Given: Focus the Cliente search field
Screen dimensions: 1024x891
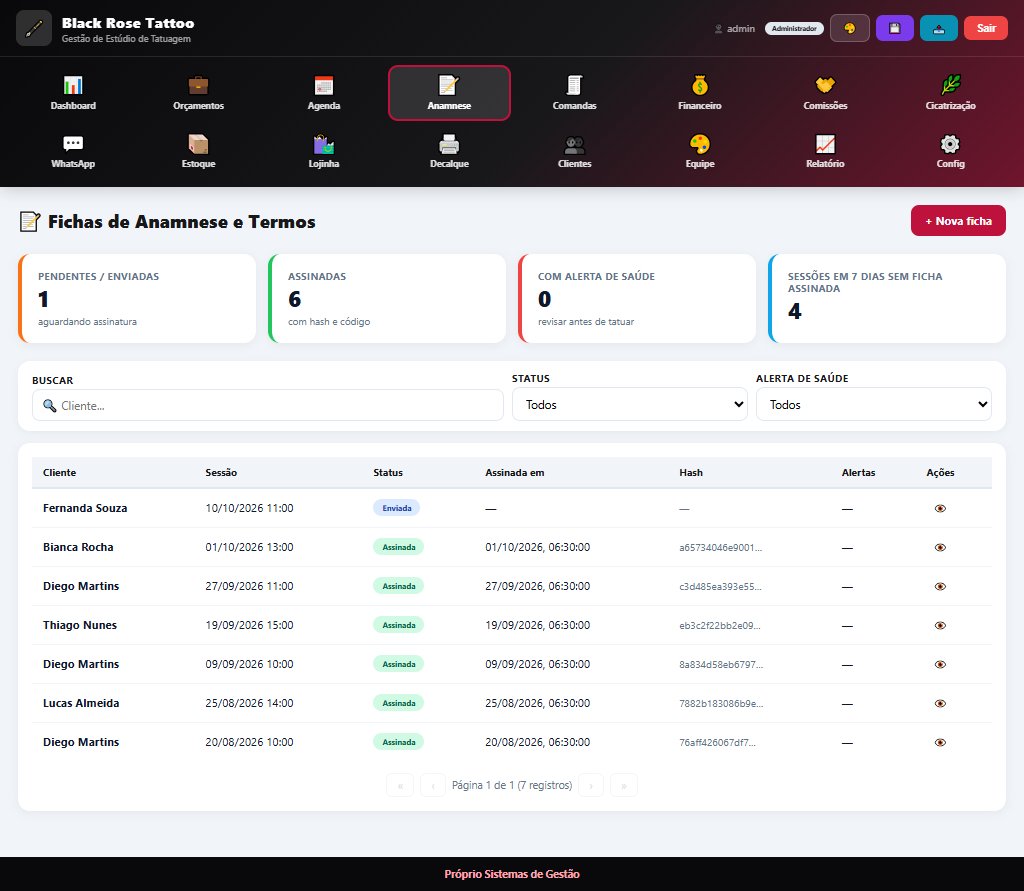Looking at the screenshot, I should click(268, 406).
